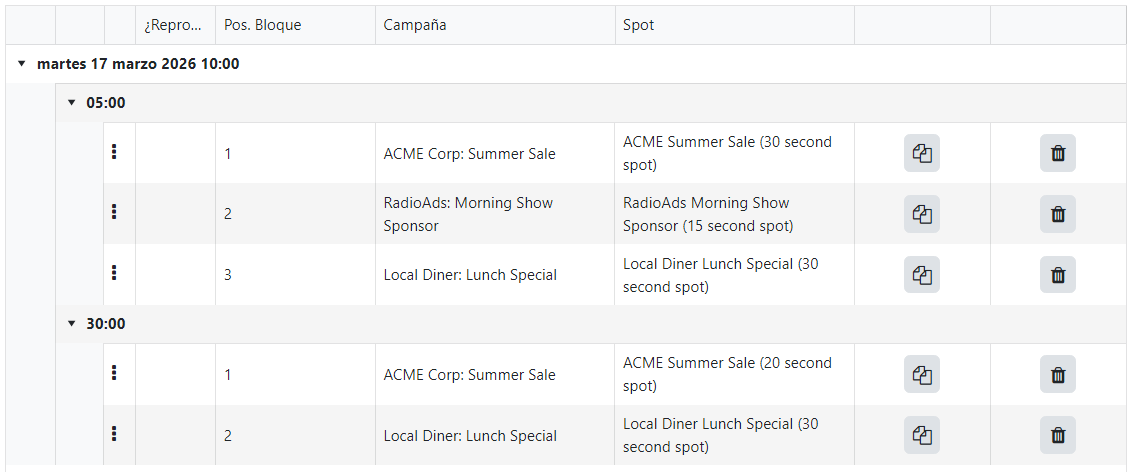1131x472 pixels.
Task: Select the Local Diner: Lunch Special cell in 30:00
Action: pos(495,435)
